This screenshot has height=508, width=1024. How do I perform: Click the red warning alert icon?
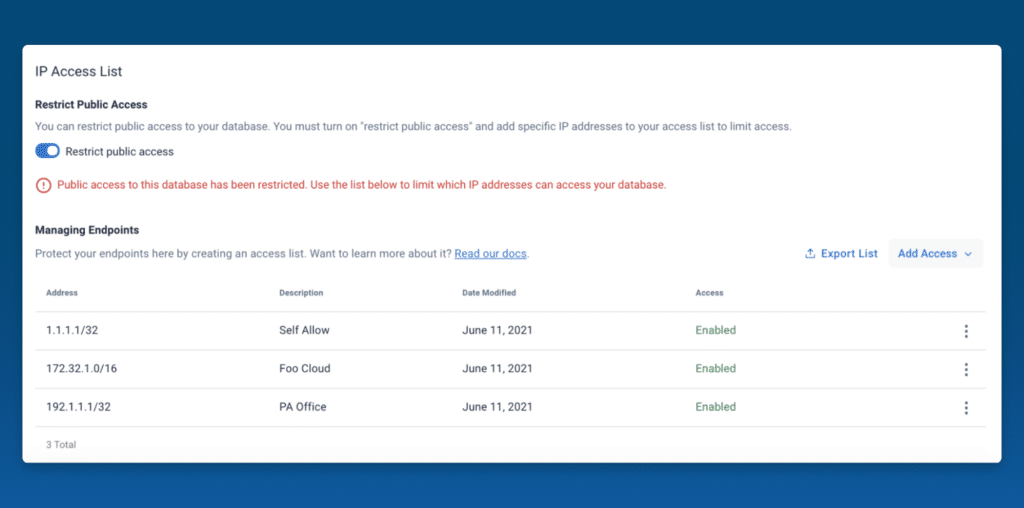coord(43,185)
